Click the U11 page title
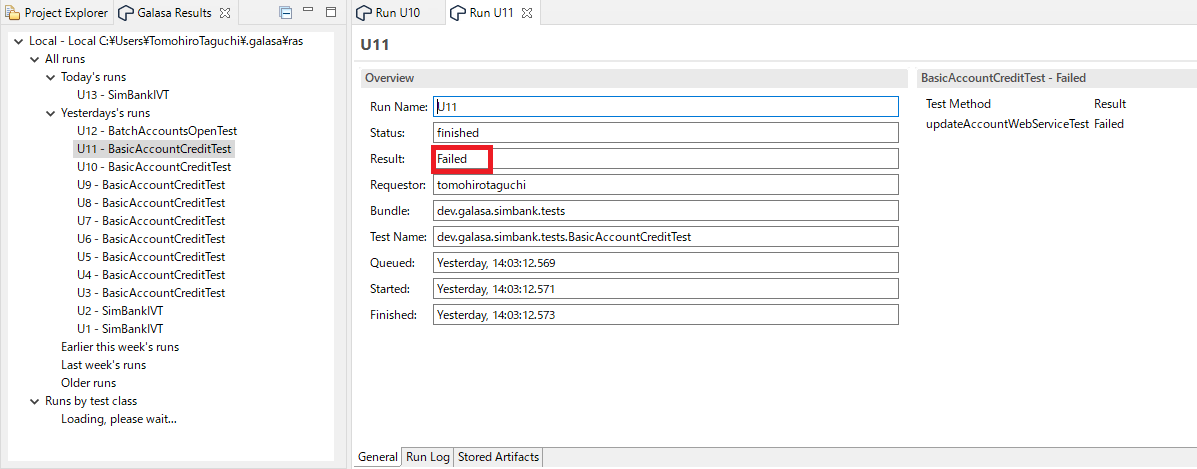Viewport: 1197px width, 469px height. point(375,45)
